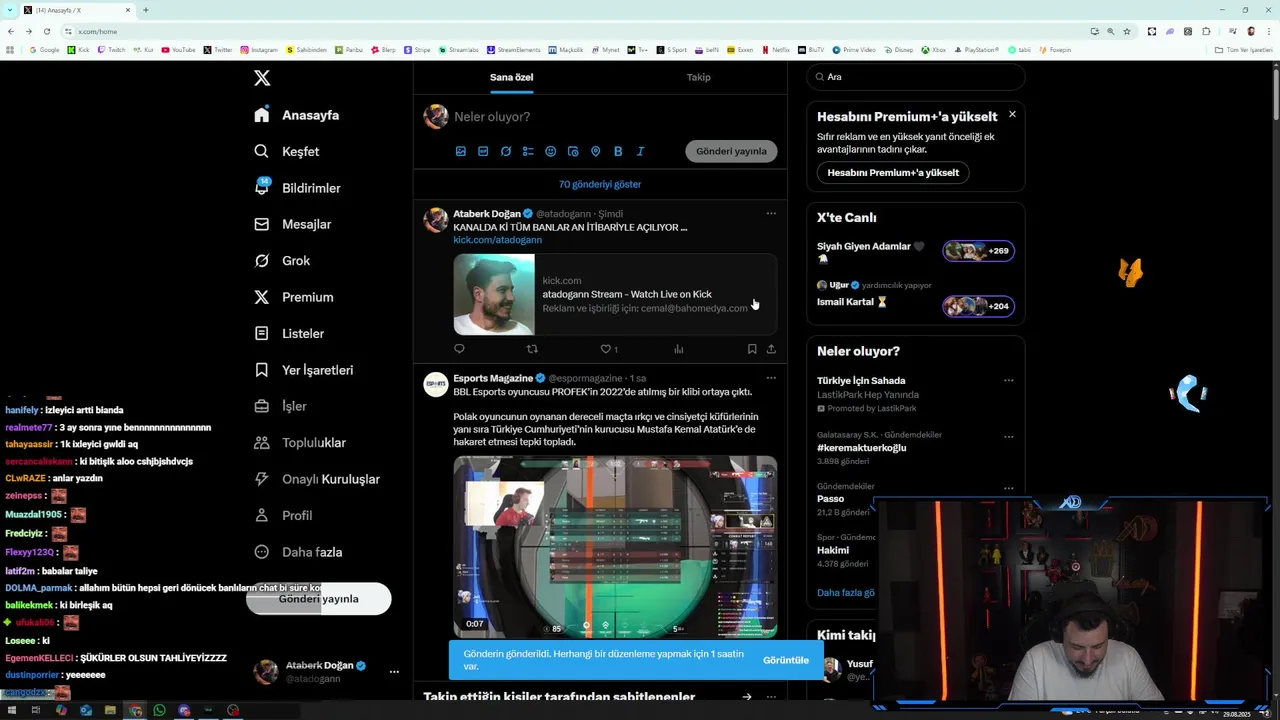Open Windows Start menu
Viewport: 1280px width, 720px height.
click(x=12, y=710)
